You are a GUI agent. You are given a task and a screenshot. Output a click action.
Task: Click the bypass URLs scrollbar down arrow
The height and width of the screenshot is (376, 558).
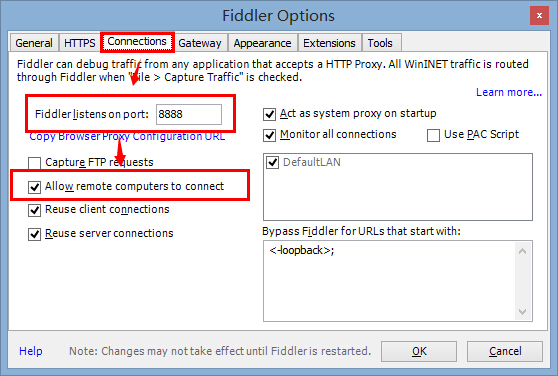pos(522,312)
